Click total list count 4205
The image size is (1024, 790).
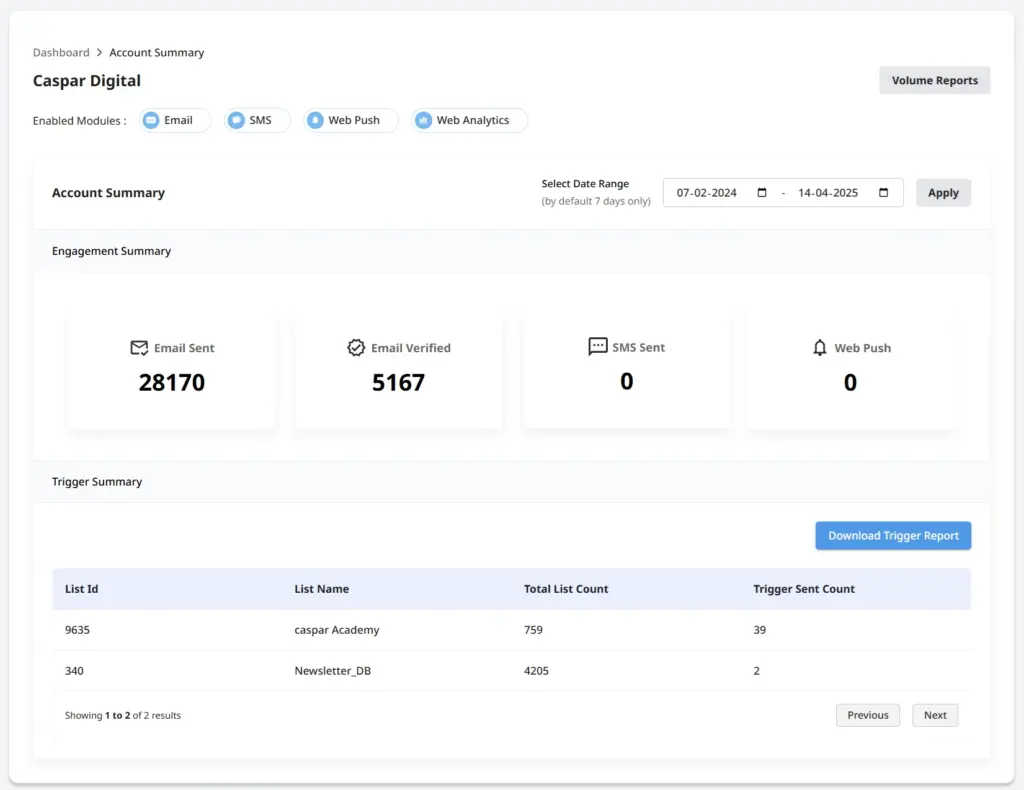coord(536,671)
